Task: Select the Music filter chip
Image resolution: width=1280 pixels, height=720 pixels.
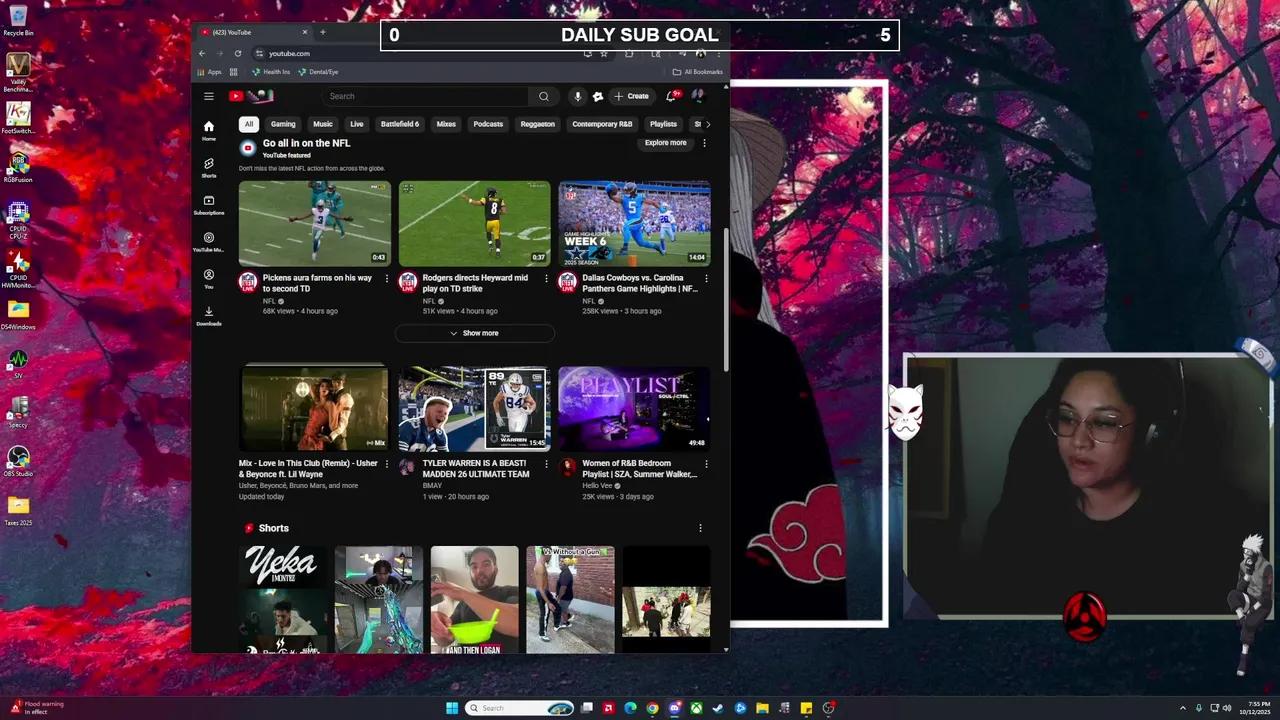Action: pyautogui.click(x=323, y=124)
